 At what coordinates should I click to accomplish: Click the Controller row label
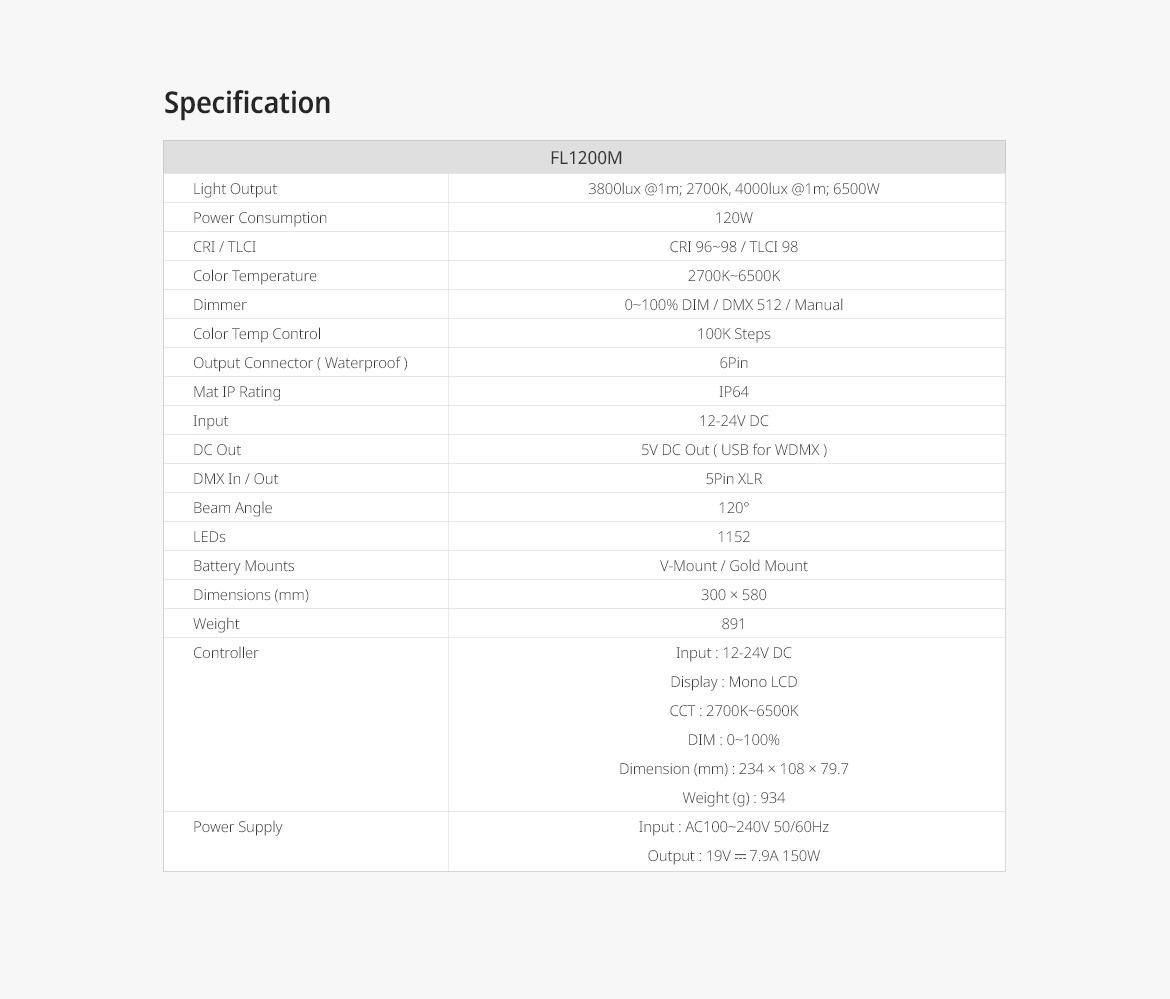(x=226, y=653)
